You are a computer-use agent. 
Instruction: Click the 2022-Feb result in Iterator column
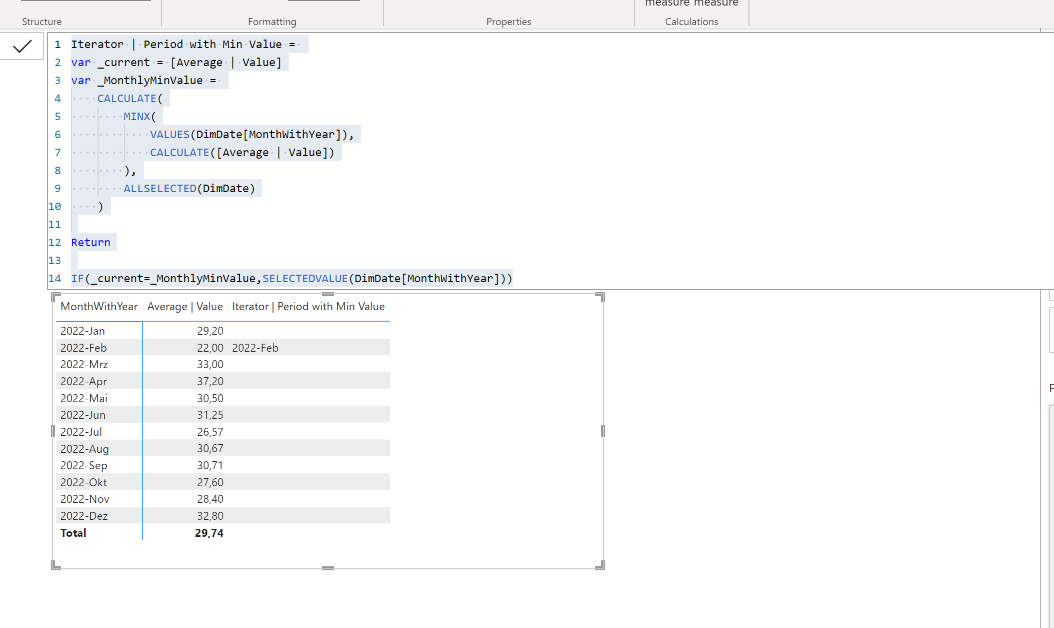(x=255, y=348)
